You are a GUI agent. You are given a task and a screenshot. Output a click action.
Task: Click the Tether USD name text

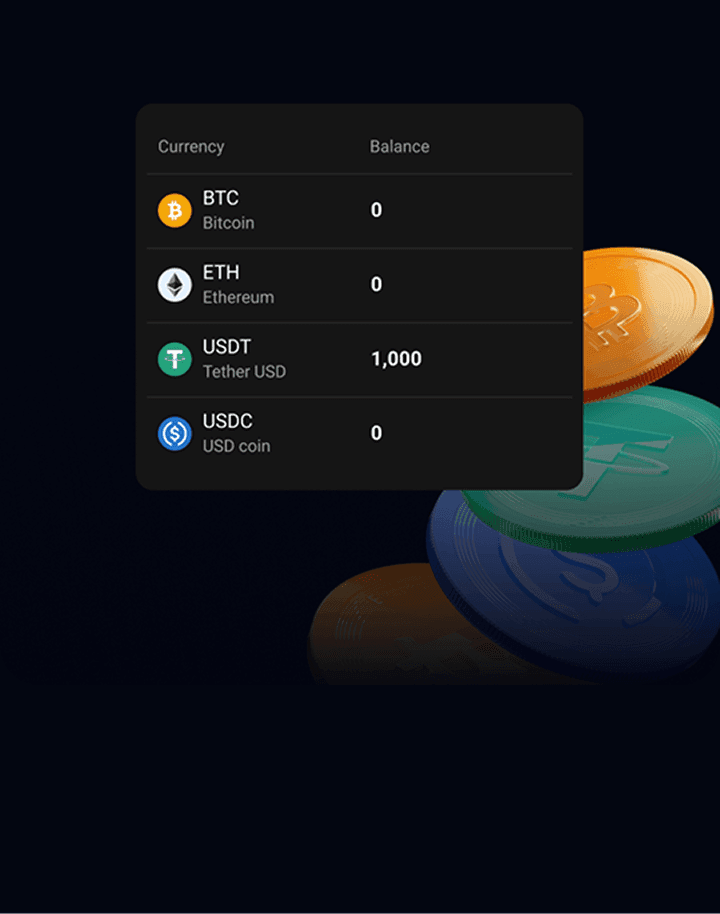pyautogui.click(x=244, y=372)
